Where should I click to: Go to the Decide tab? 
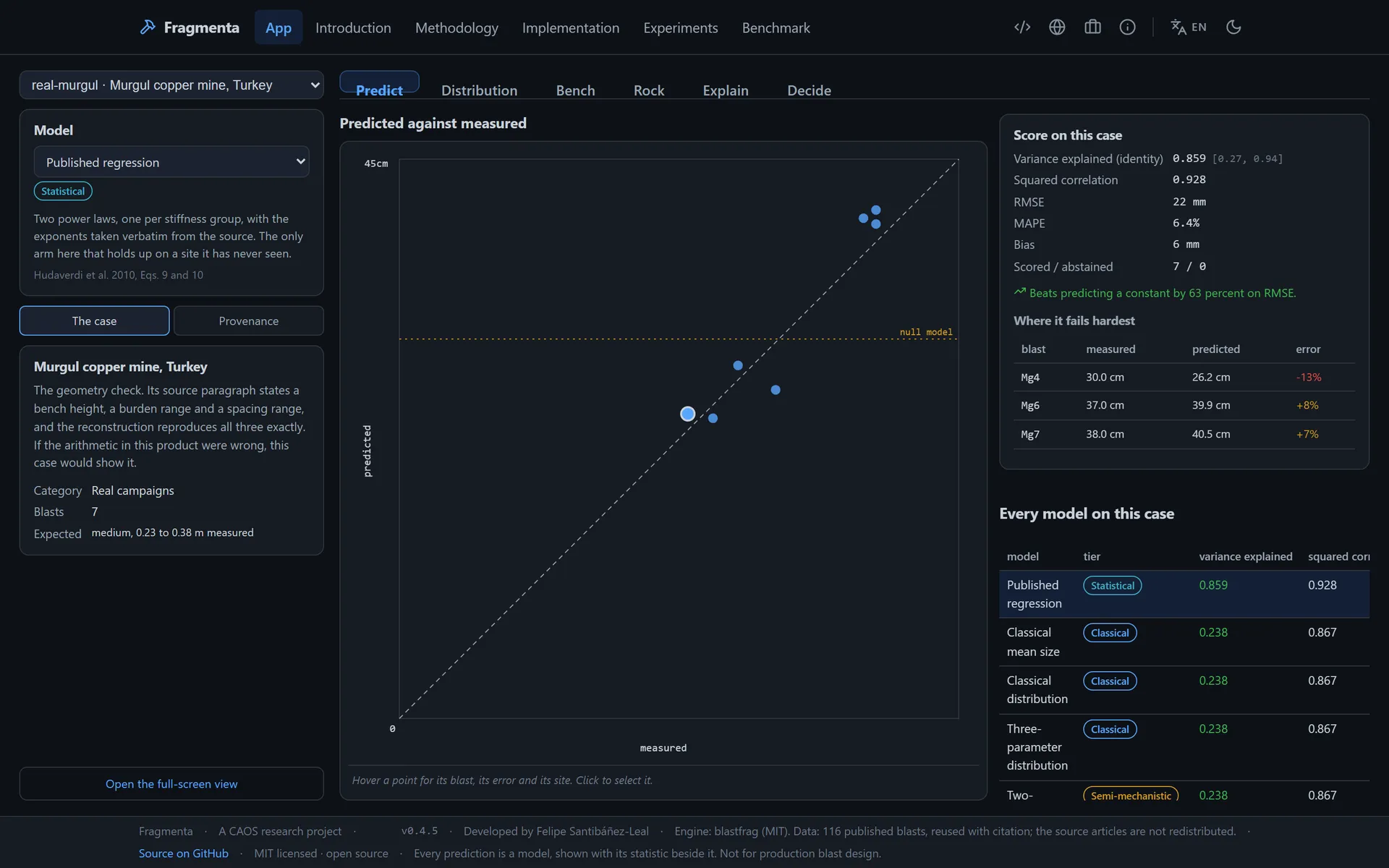click(x=809, y=90)
